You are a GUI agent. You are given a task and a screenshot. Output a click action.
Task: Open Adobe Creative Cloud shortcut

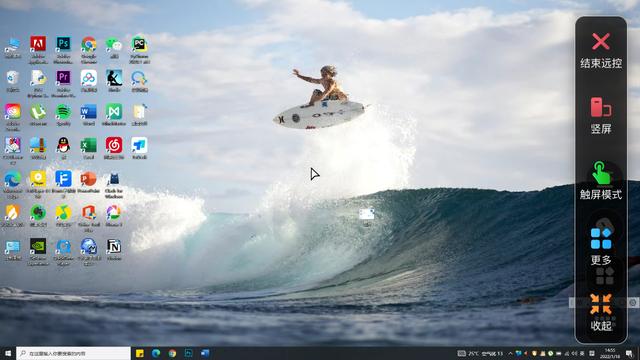click(13, 117)
